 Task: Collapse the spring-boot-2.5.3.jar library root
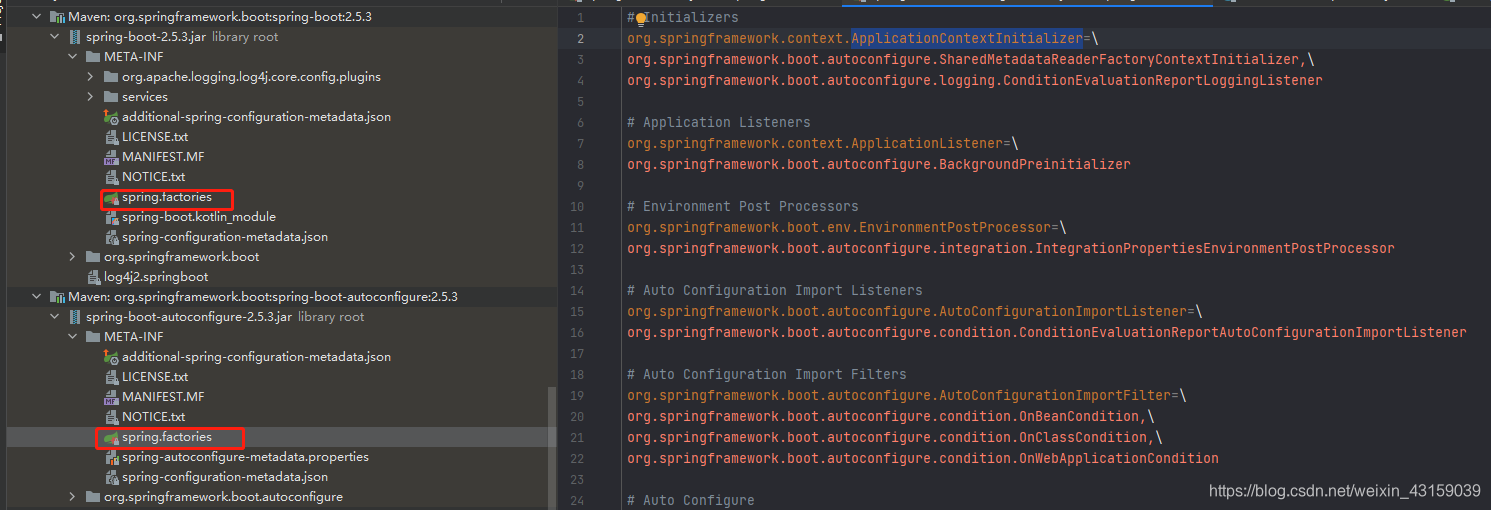[x=55, y=37]
